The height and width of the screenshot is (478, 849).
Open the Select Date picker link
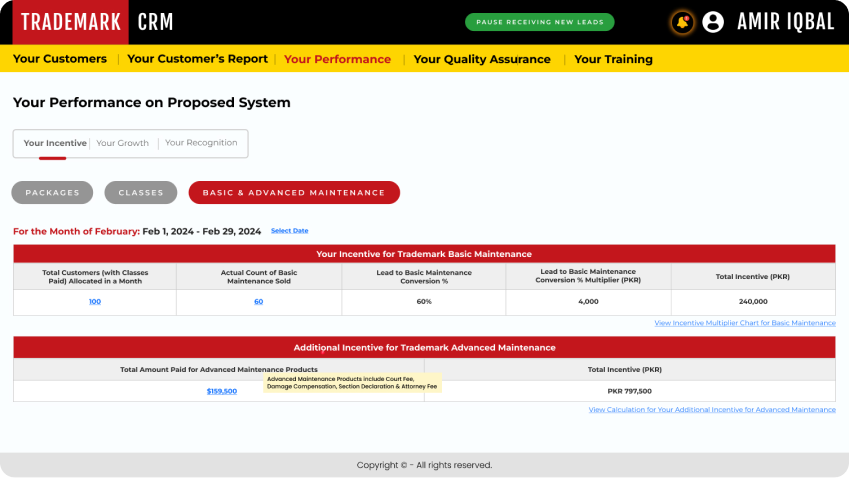click(x=289, y=231)
